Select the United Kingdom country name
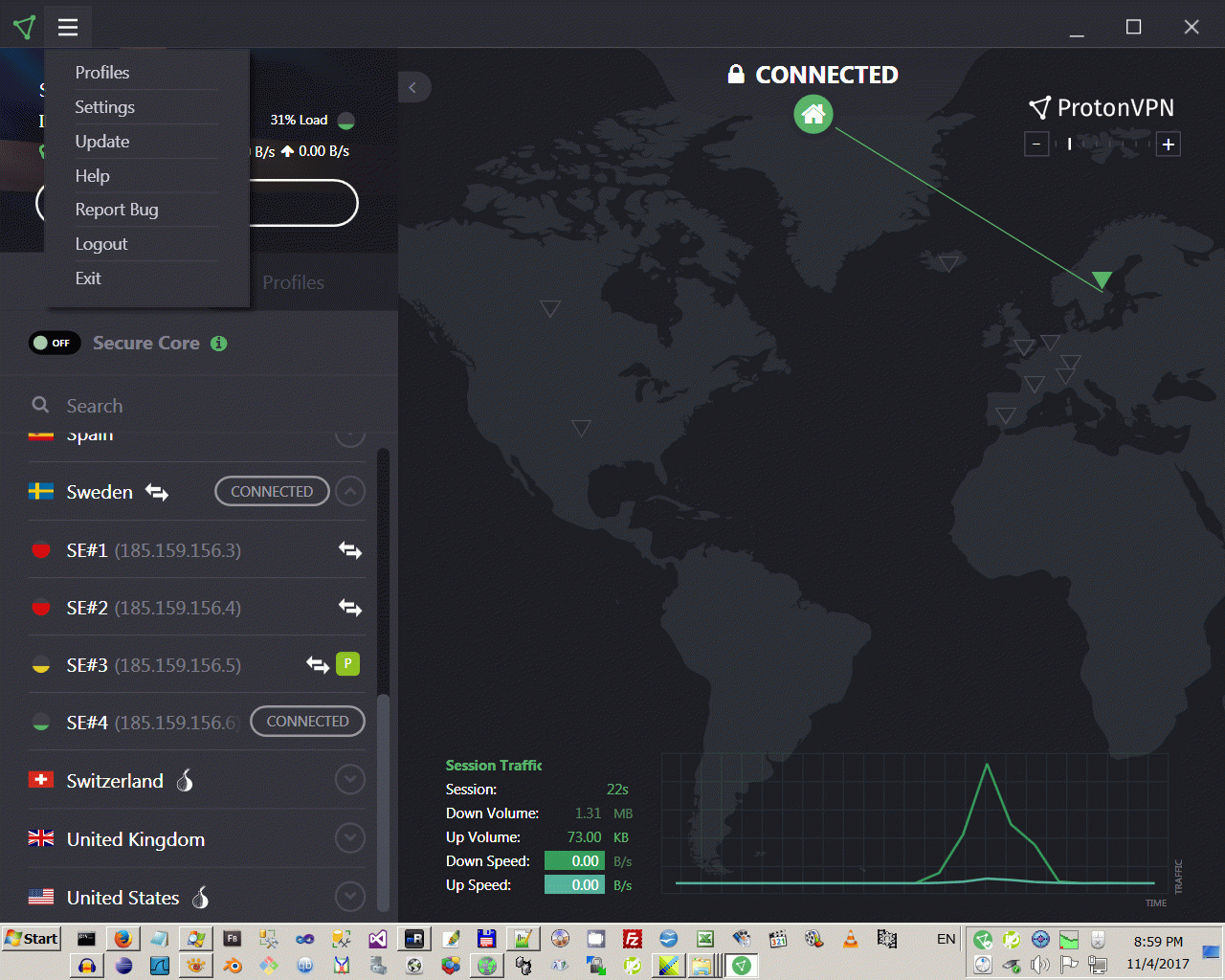The width and height of the screenshot is (1225, 980). [x=136, y=839]
